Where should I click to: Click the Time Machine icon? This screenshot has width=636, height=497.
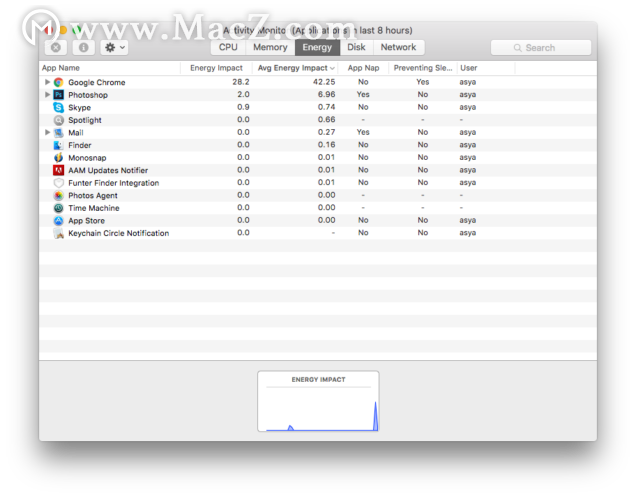point(59,208)
